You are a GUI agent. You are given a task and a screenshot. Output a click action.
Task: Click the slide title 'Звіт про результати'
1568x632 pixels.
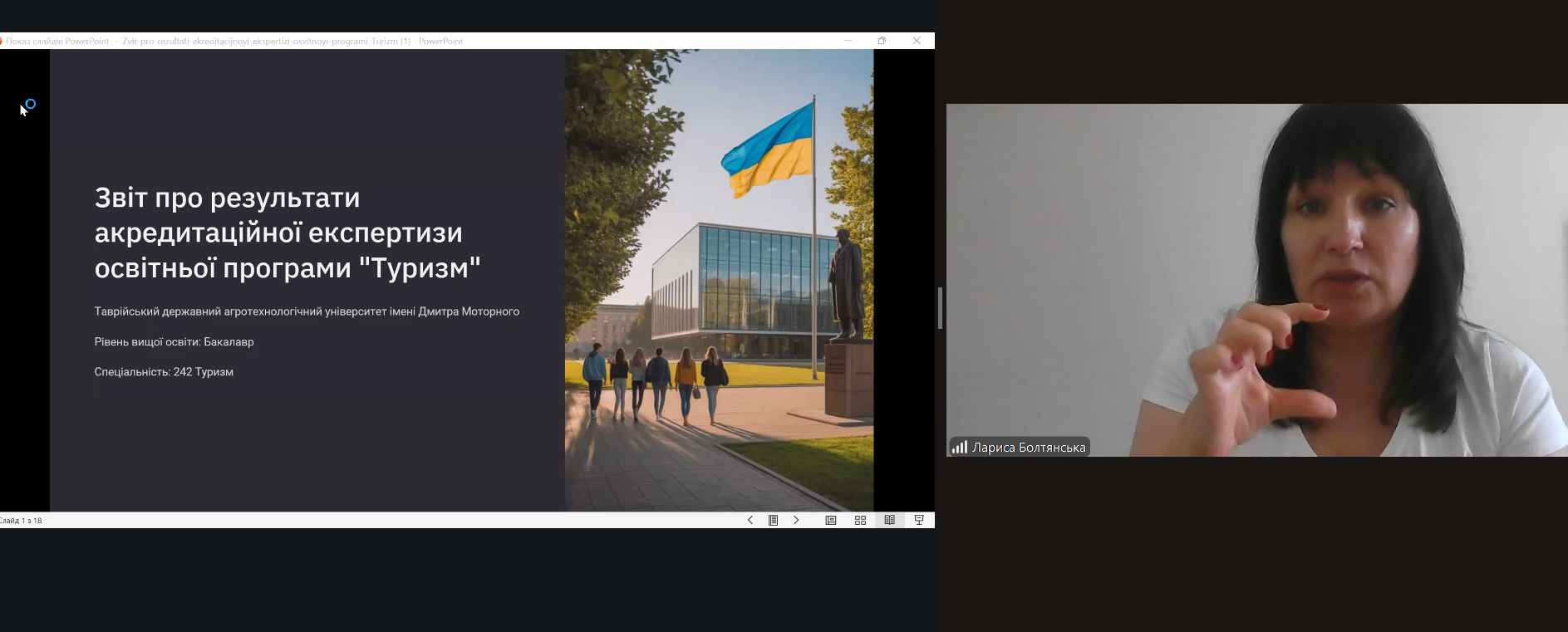(227, 198)
